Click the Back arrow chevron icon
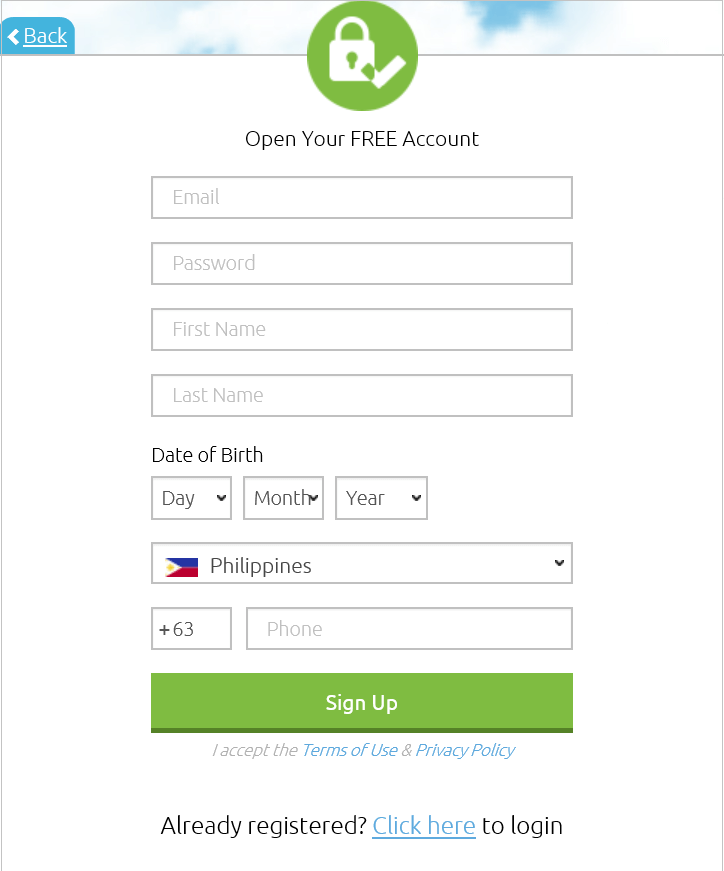The height and width of the screenshot is (871, 724). pos(13,37)
